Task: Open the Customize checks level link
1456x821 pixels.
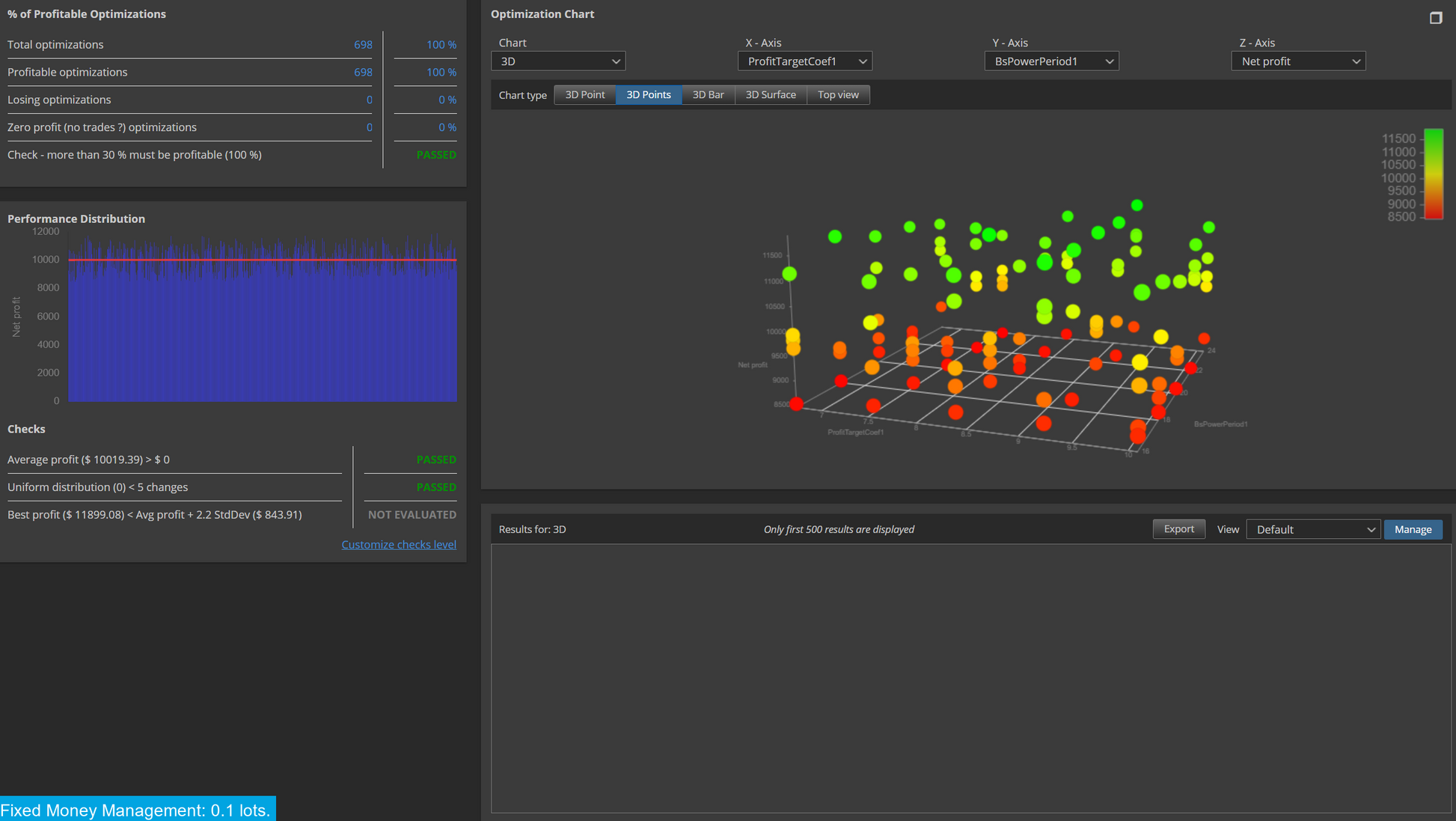Action: (399, 545)
